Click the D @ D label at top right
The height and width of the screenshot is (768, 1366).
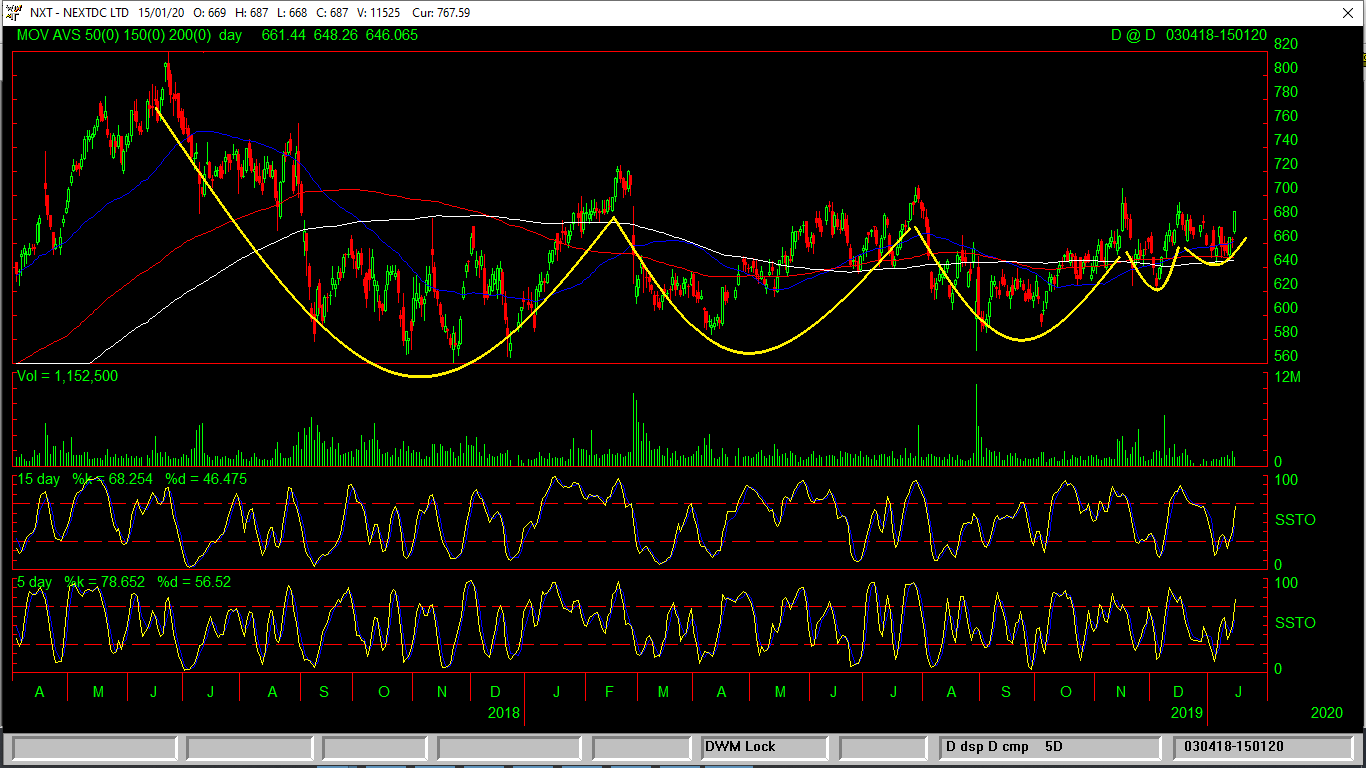1133,35
